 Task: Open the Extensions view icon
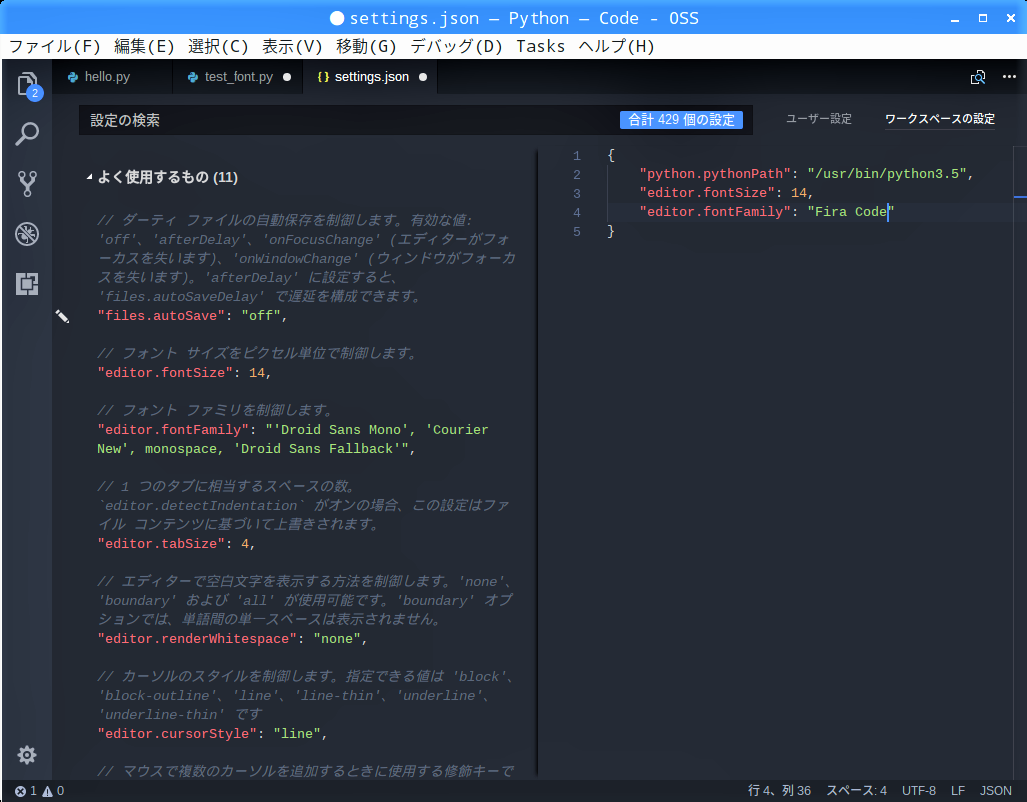point(27,284)
